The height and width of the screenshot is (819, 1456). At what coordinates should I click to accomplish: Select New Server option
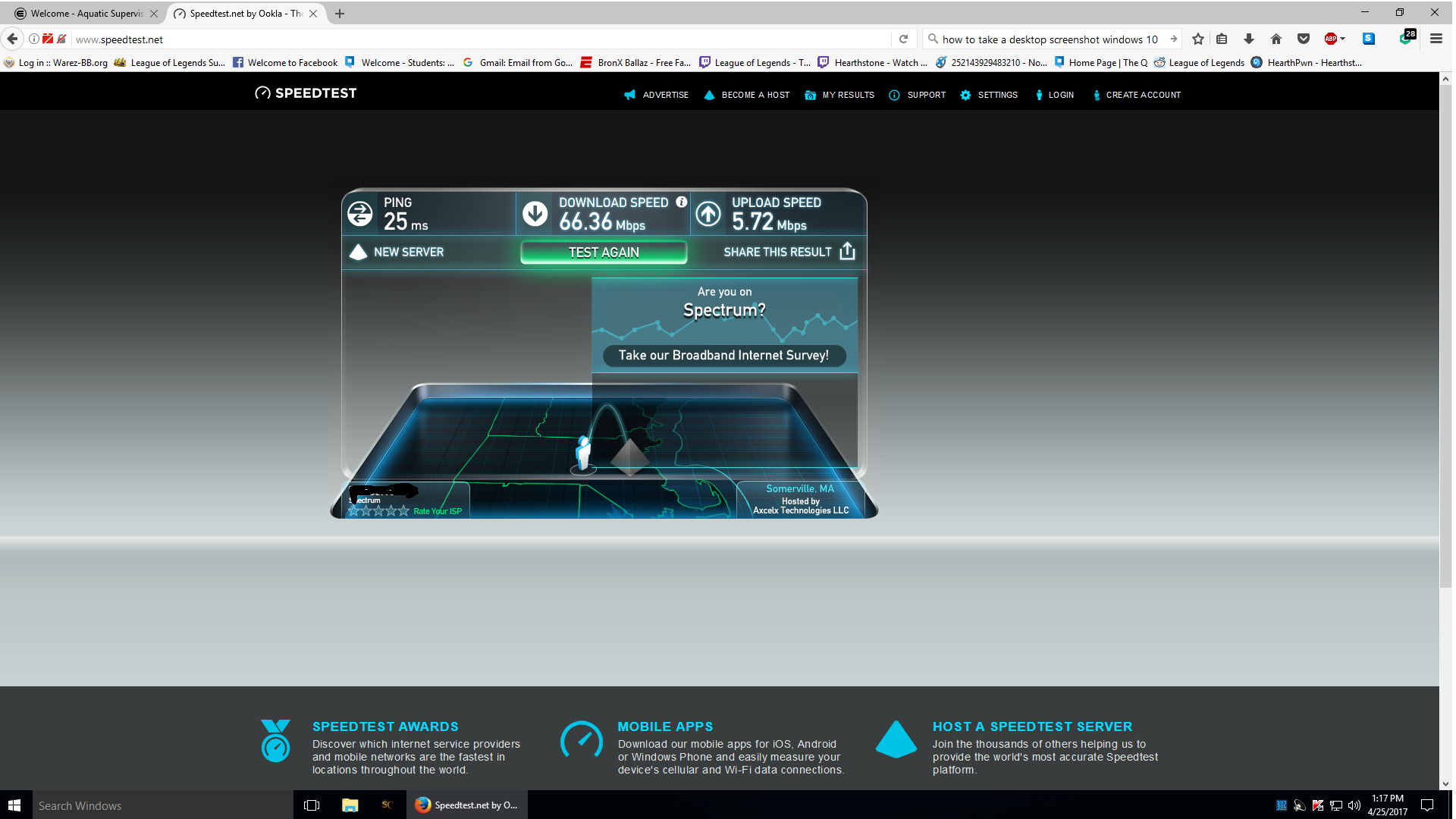(397, 252)
